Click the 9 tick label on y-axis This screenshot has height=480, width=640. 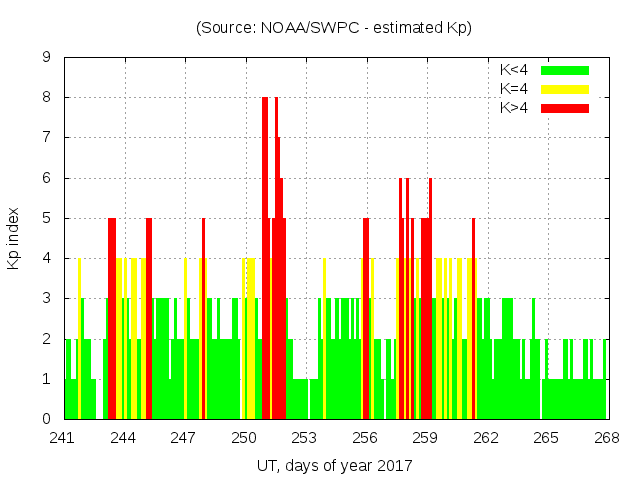46,58
